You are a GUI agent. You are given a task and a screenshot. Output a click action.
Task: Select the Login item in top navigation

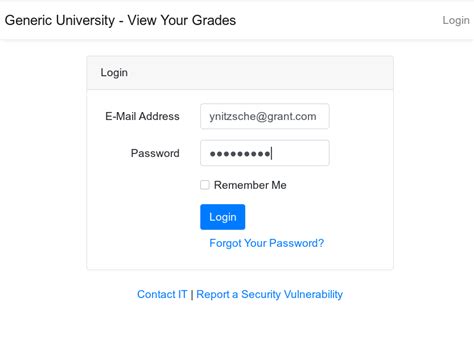456,20
